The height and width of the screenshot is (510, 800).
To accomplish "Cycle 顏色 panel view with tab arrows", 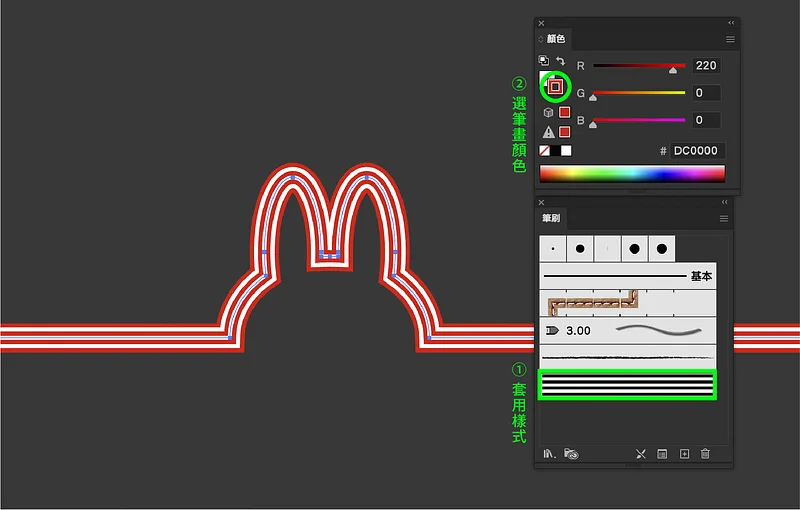I will (x=540, y=39).
